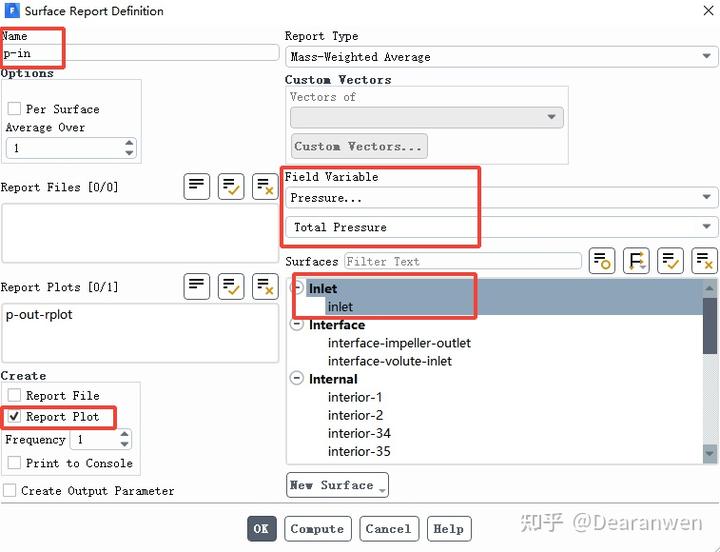Image resolution: width=720 pixels, height=552 pixels.
Task: Click the Average Over number field
Action: (x=71, y=148)
